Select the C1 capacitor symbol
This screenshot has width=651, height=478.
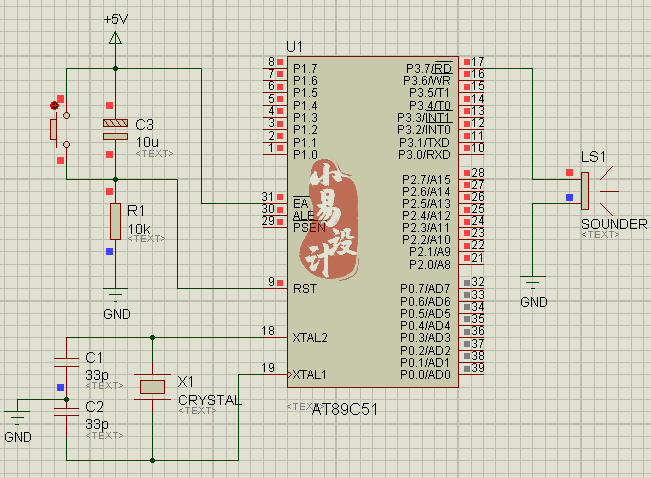(x=66, y=362)
